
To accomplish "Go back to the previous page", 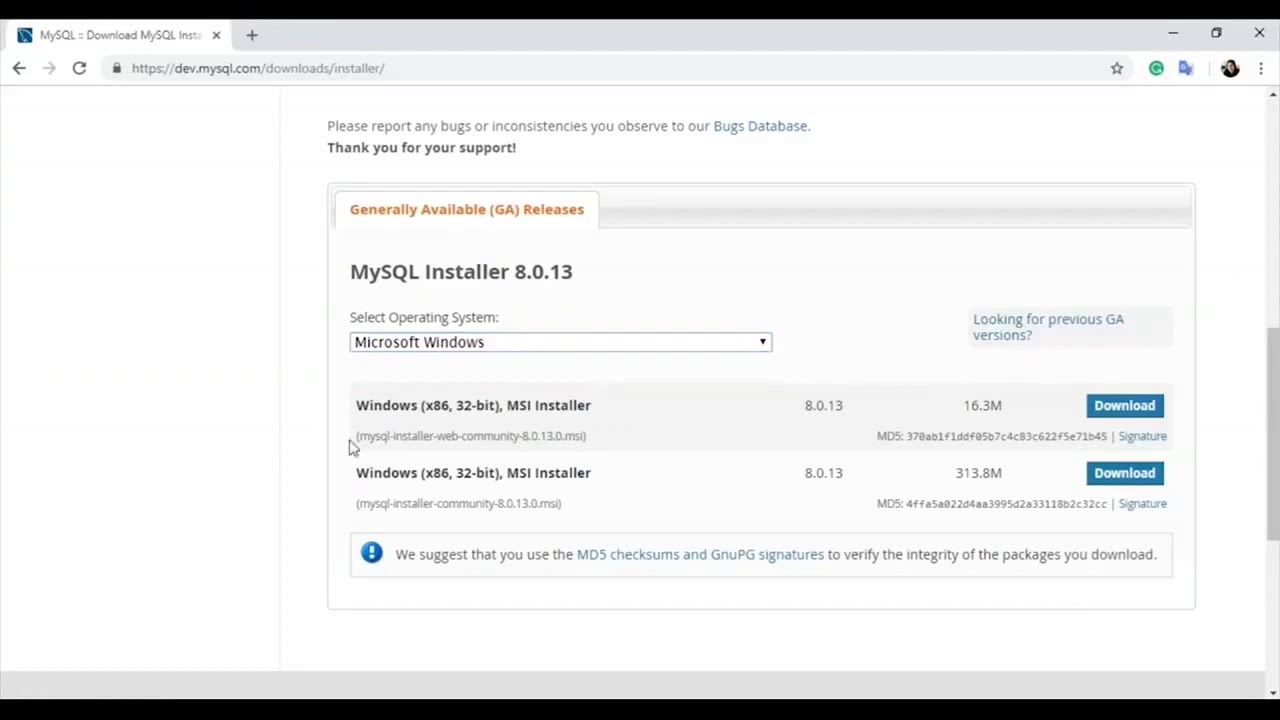I will point(19,68).
